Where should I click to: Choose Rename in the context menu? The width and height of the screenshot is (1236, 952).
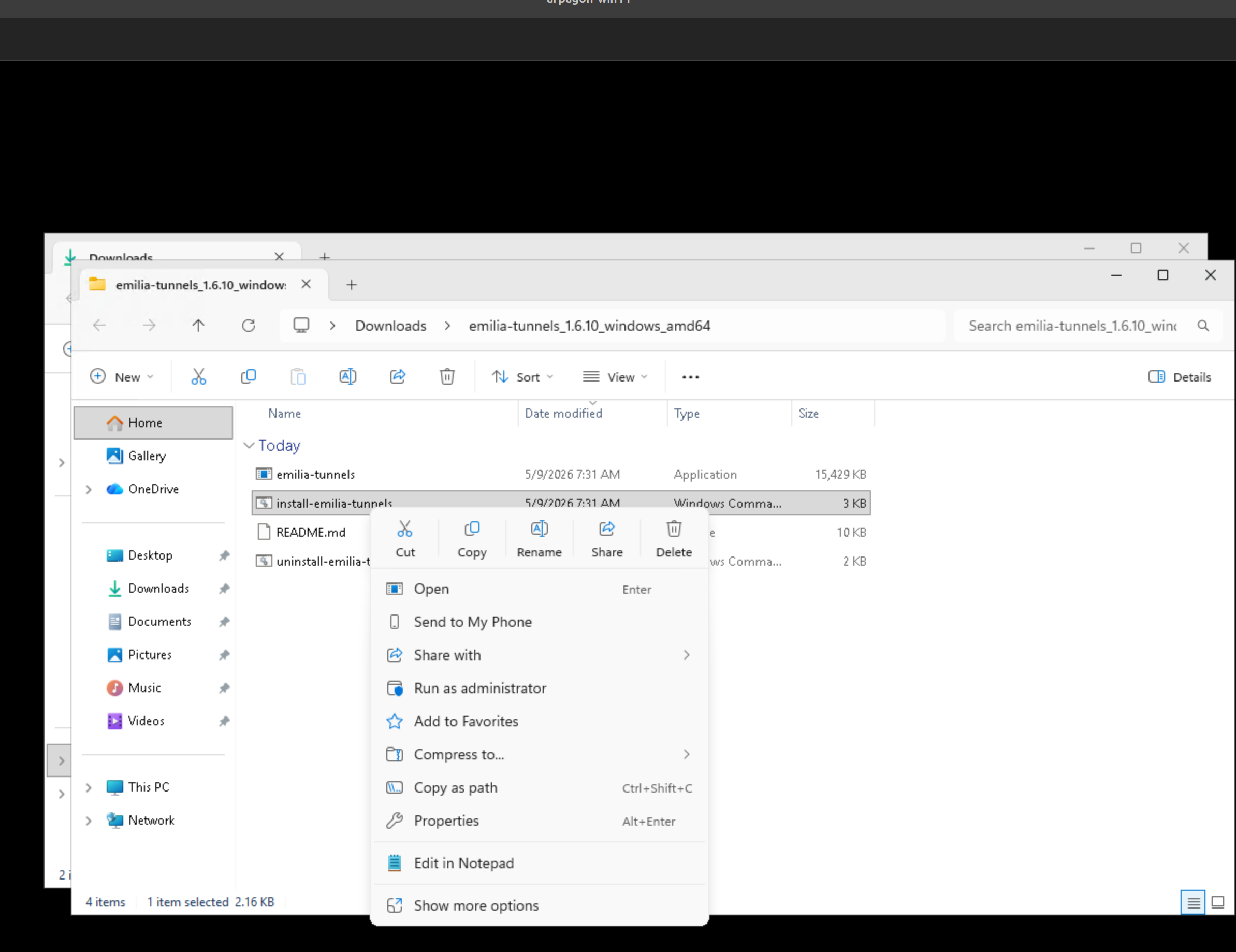540,539
